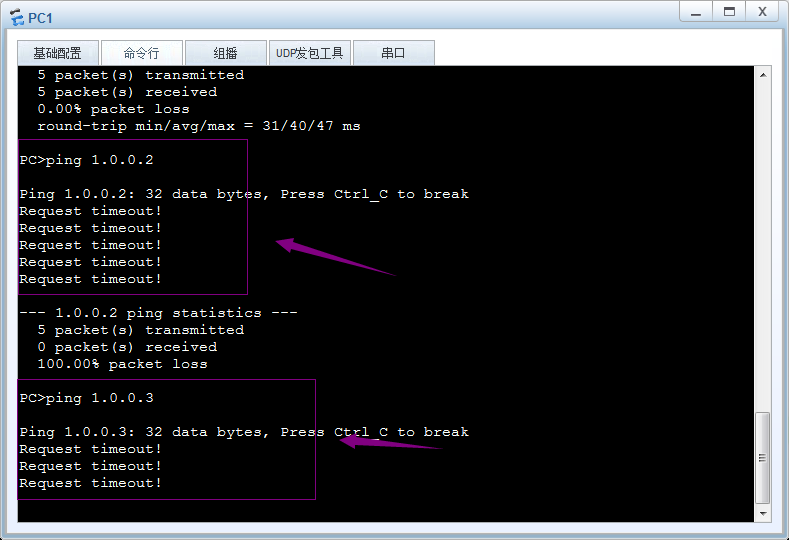The width and height of the screenshot is (789, 540).
Task: Click the 'Ping 1.0.0.3: 32 data bytes' line
Action: 244,432
